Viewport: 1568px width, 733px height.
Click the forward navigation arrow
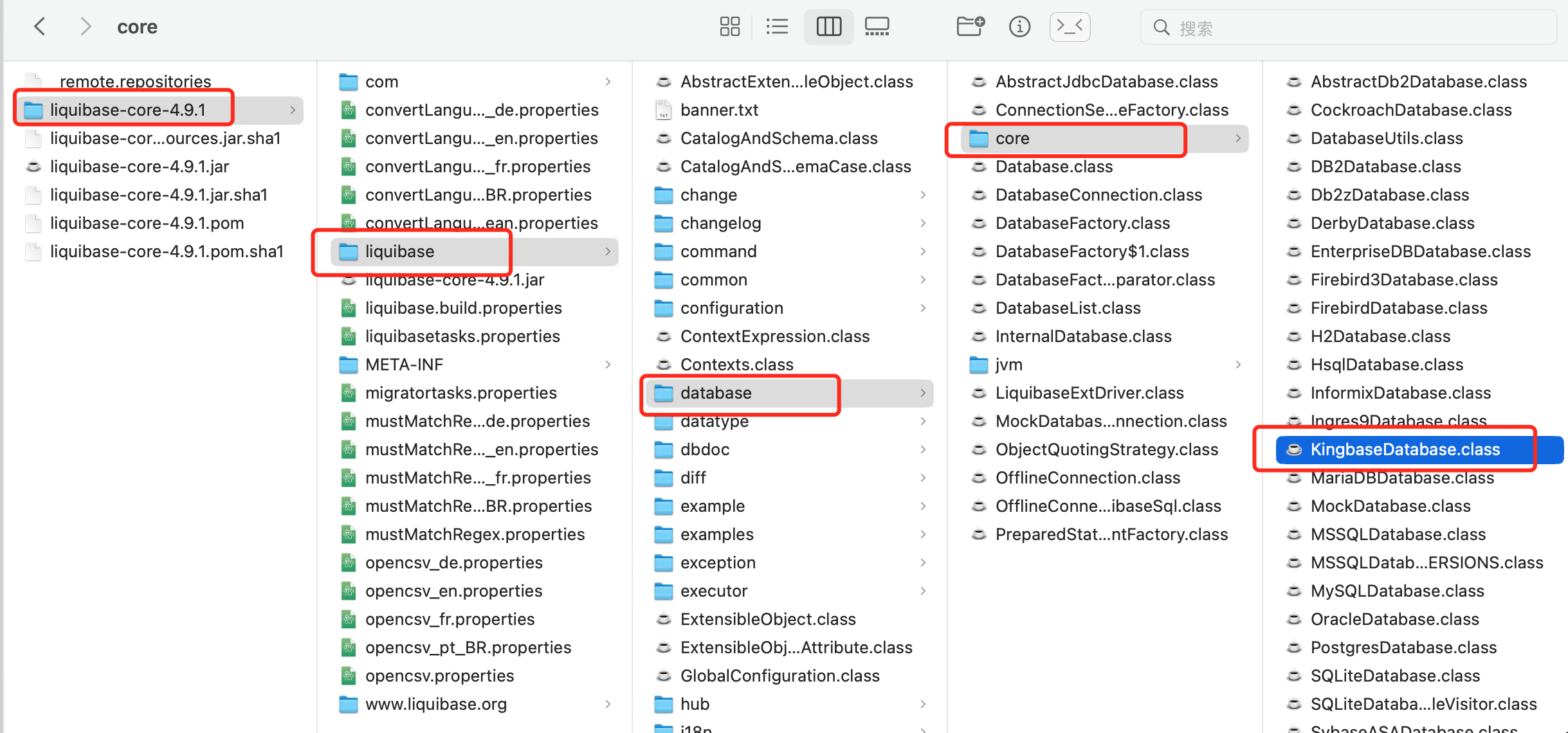(86, 26)
